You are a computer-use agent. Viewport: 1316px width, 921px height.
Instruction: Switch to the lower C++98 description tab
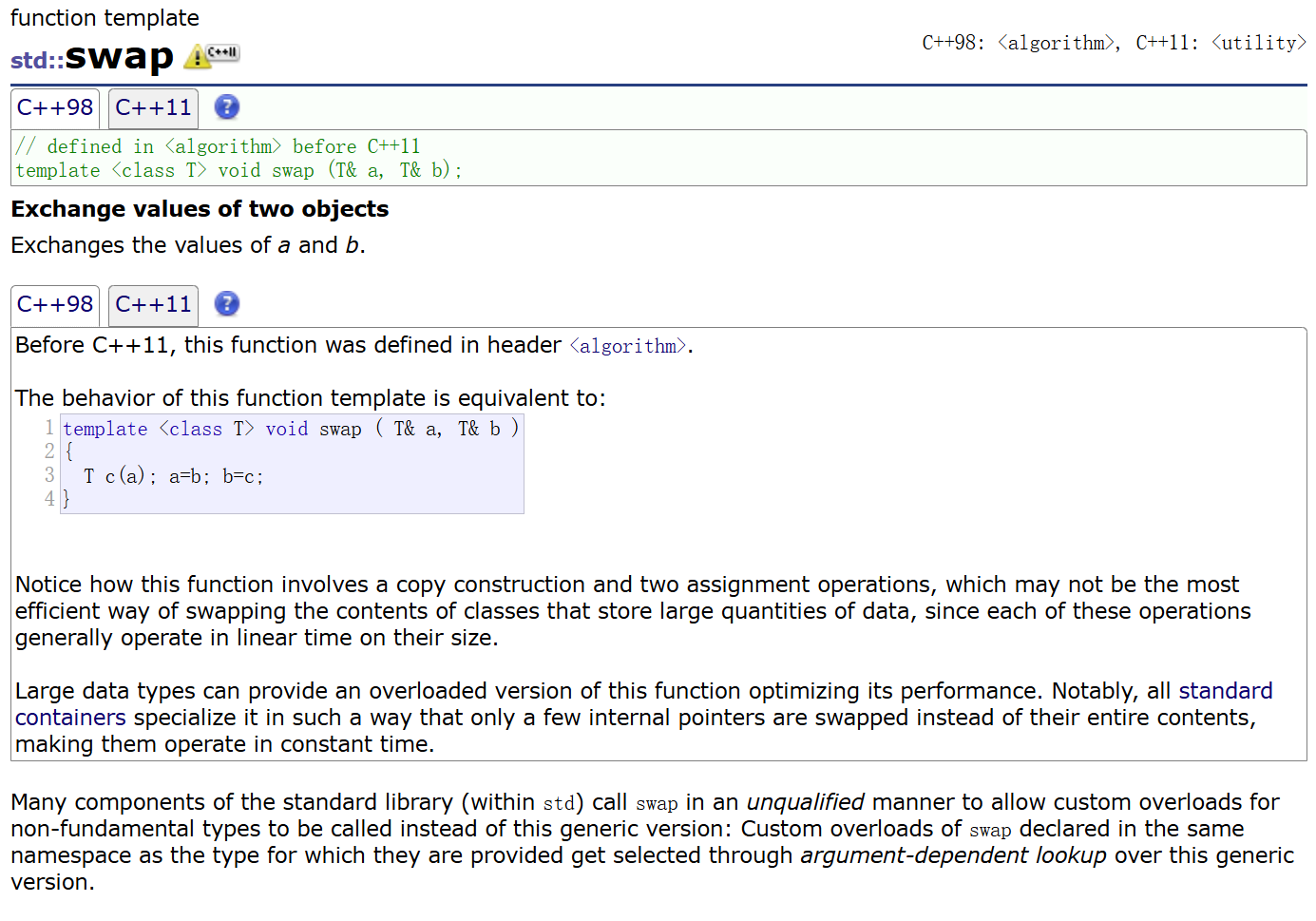click(55, 305)
